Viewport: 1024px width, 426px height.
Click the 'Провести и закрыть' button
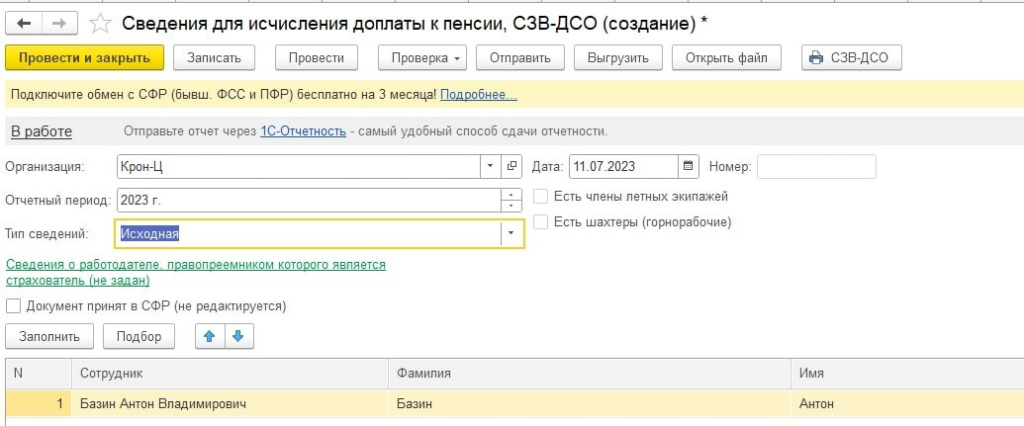(84, 58)
